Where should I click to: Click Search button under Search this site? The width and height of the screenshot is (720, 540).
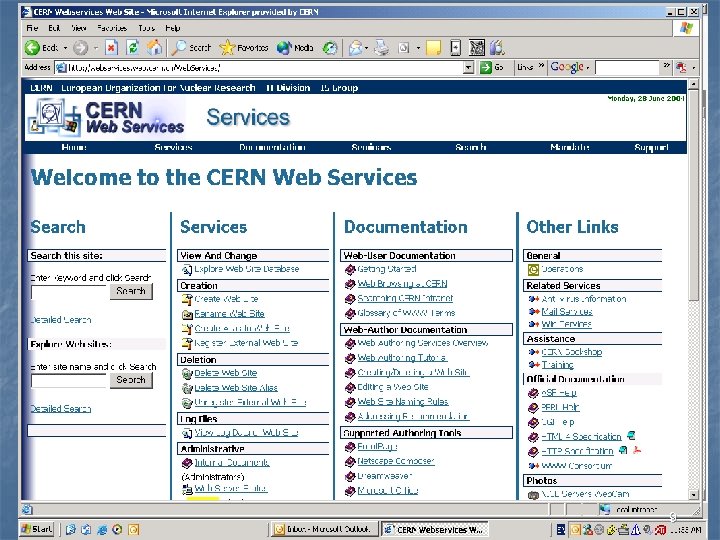click(x=131, y=291)
